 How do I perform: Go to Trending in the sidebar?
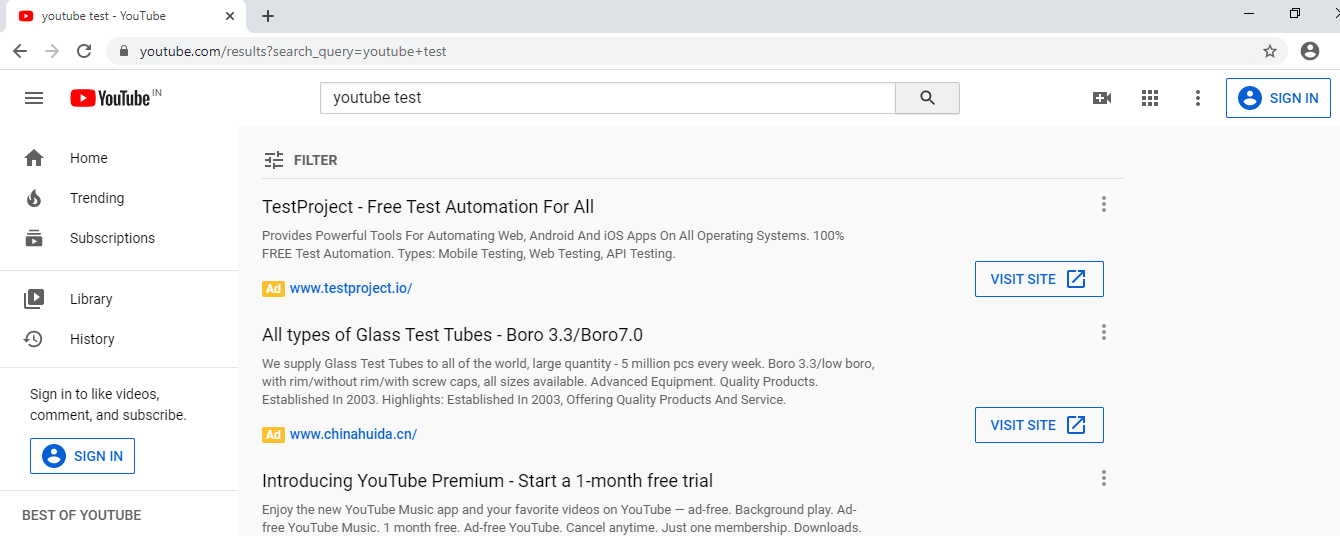pyautogui.click(x=97, y=198)
